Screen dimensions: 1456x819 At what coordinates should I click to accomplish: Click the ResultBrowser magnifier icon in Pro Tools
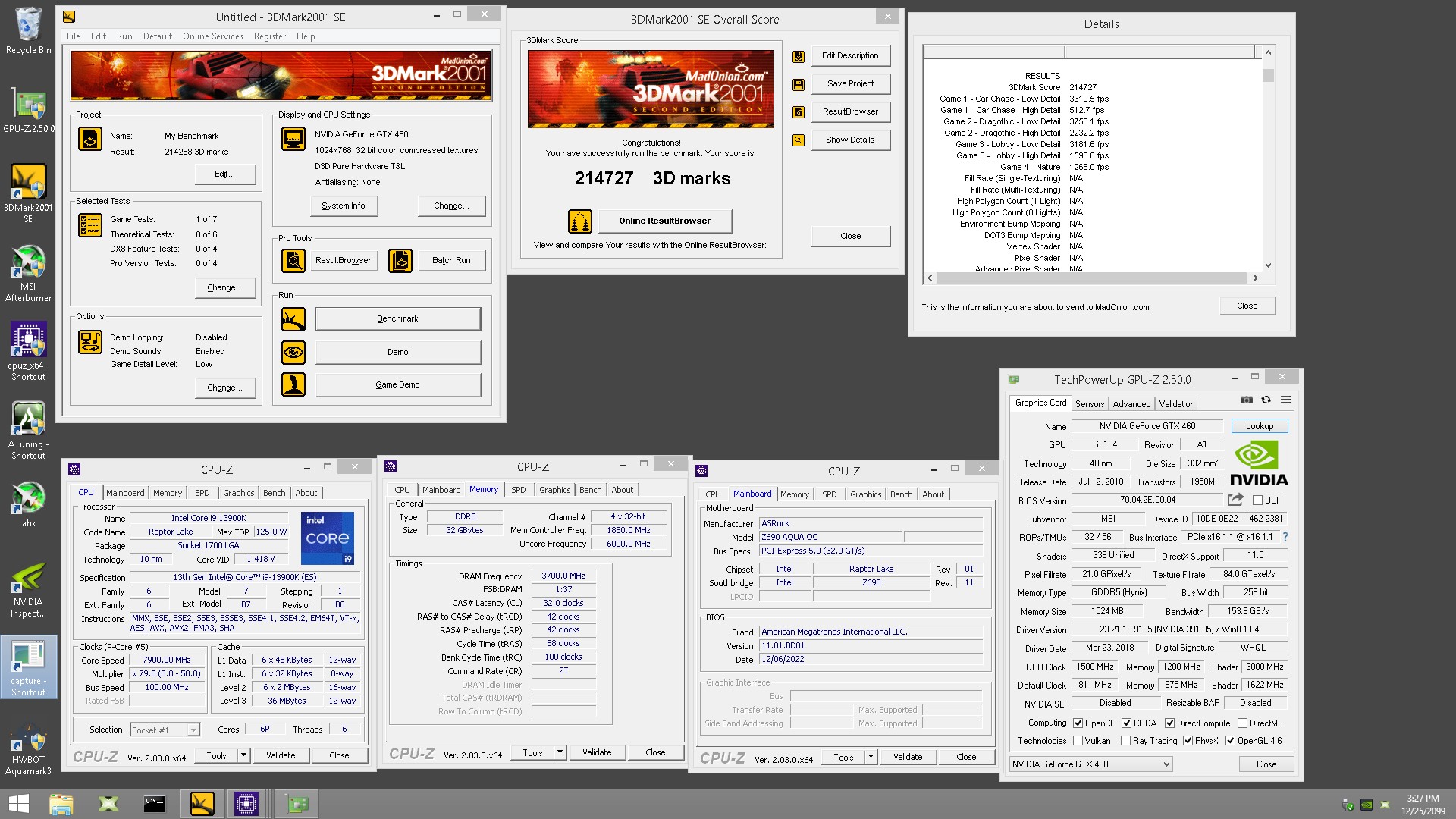pyautogui.click(x=293, y=261)
